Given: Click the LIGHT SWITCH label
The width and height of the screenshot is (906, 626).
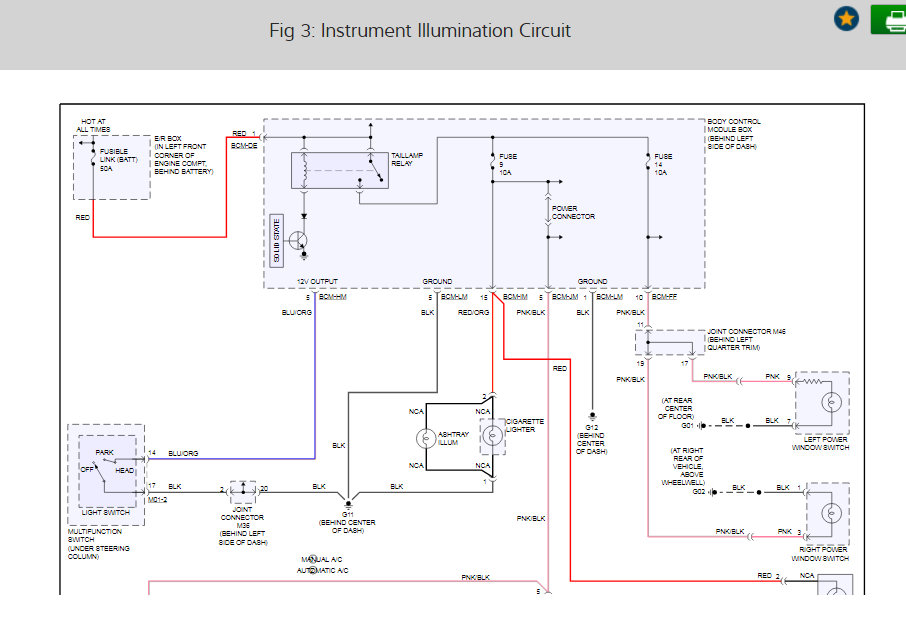Looking at the screenshot, I should pos(105,512).
